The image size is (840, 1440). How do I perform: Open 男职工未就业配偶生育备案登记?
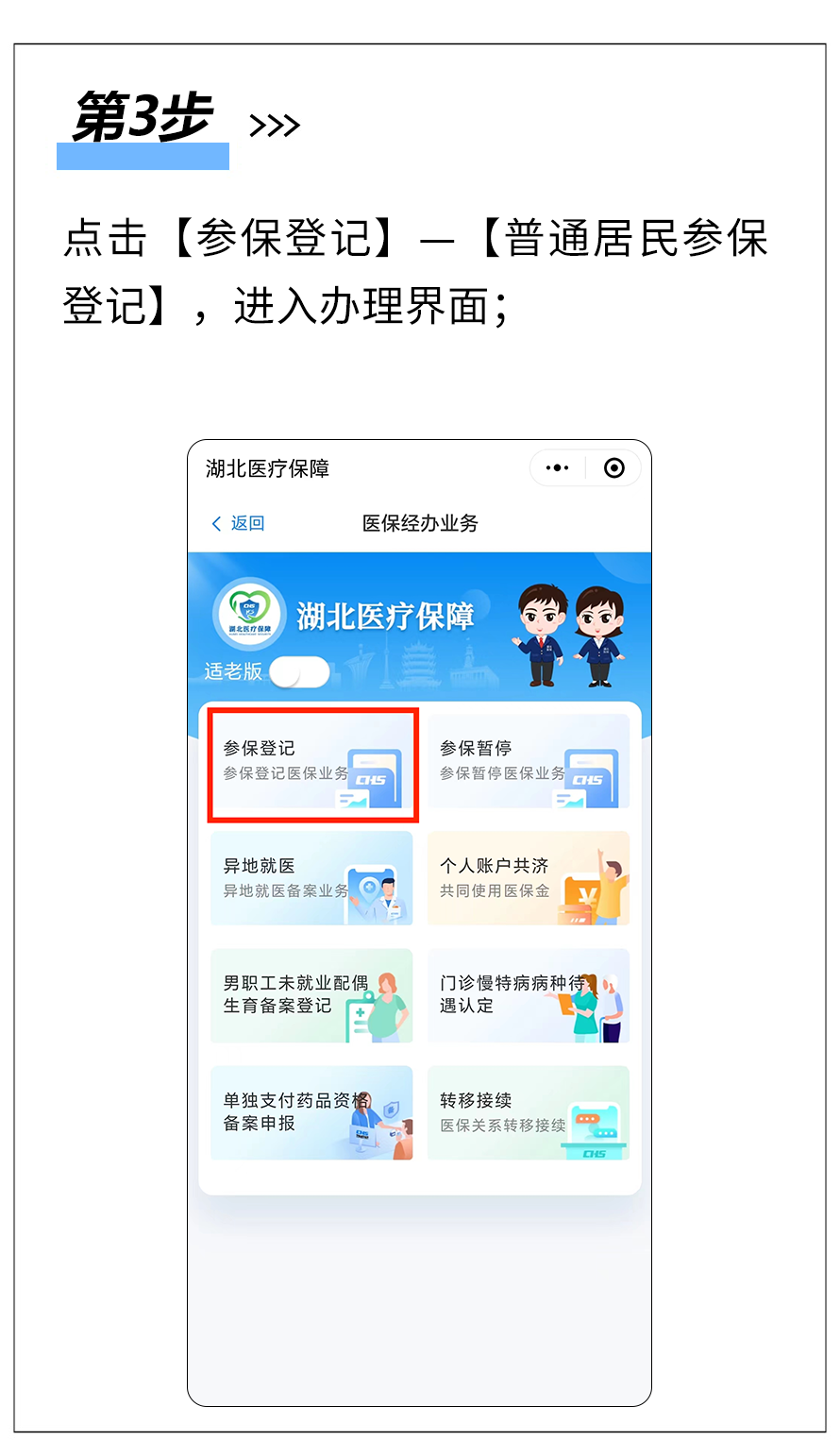pyautogui.click(x=311, y=995)
